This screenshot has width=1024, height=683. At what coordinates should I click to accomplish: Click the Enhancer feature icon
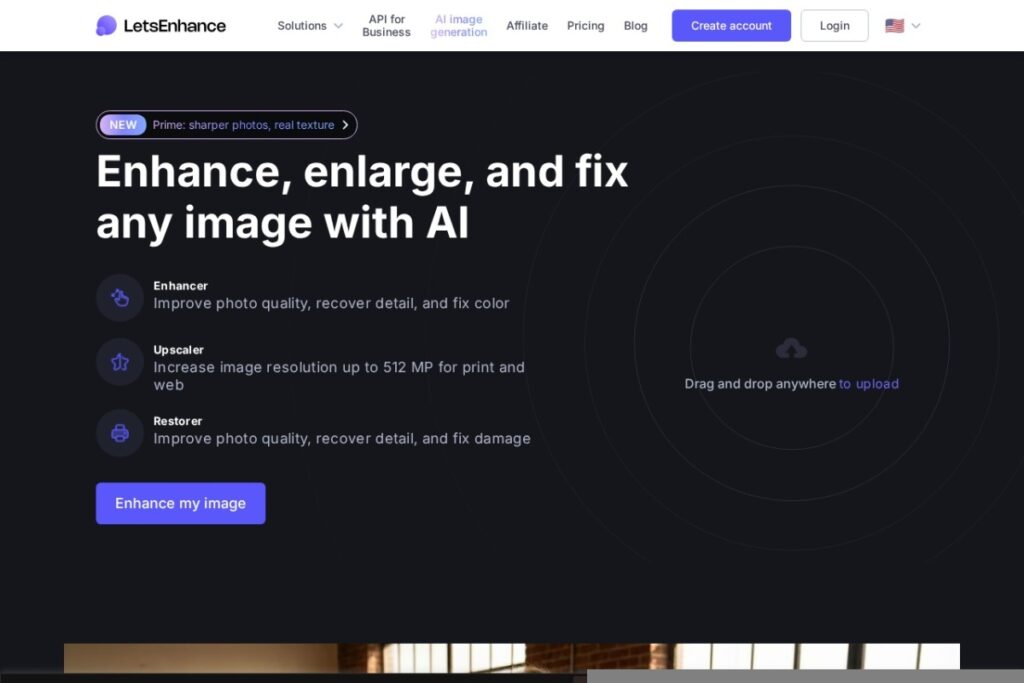120,298
